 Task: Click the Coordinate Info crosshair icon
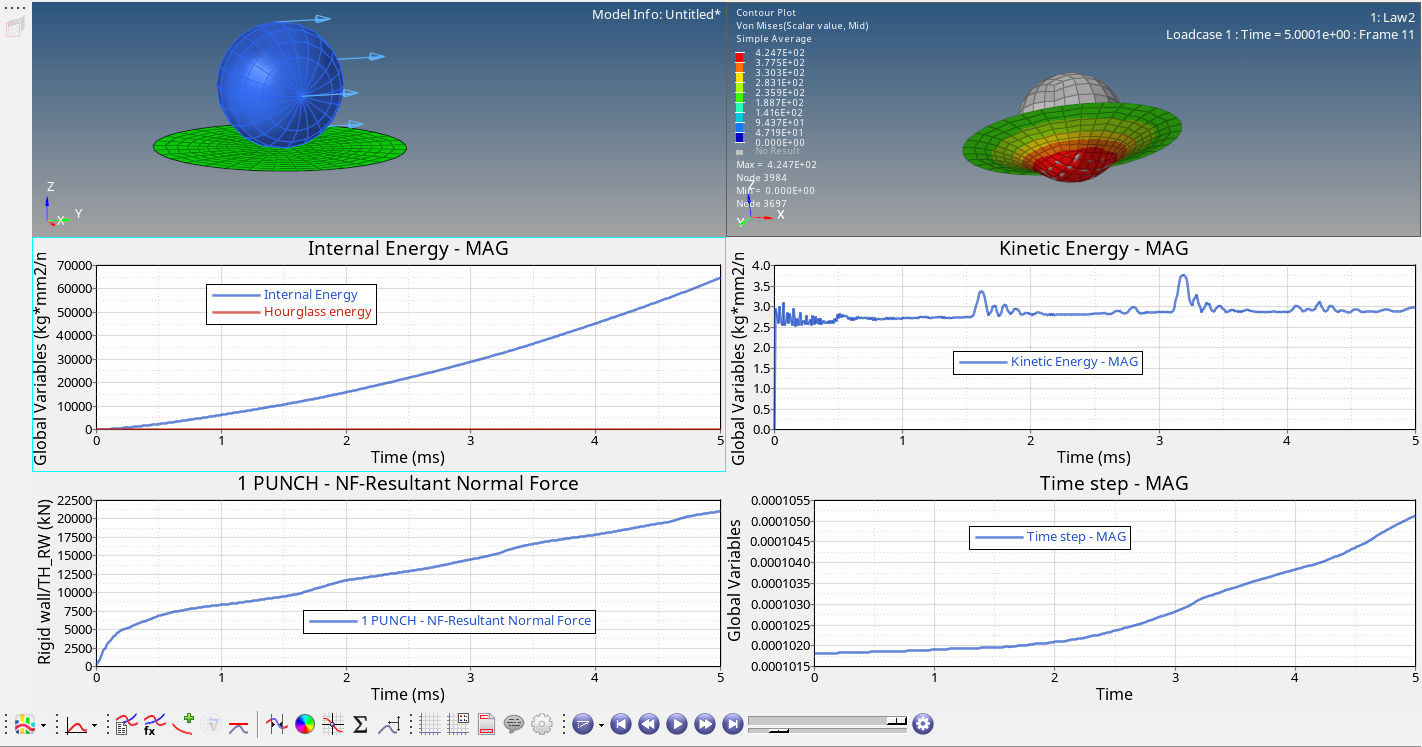[x=334, y=724]
